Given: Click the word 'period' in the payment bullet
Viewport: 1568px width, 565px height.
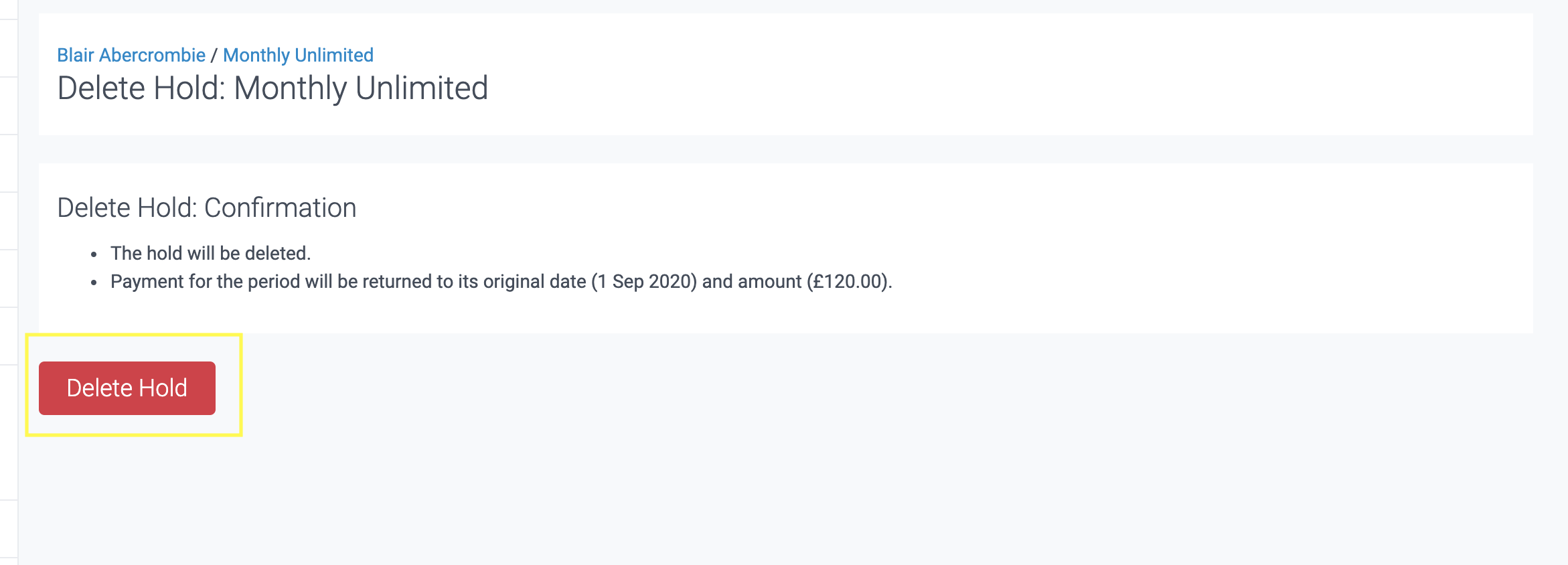Looking at the screenshot, I should click(x=274, y=281).
